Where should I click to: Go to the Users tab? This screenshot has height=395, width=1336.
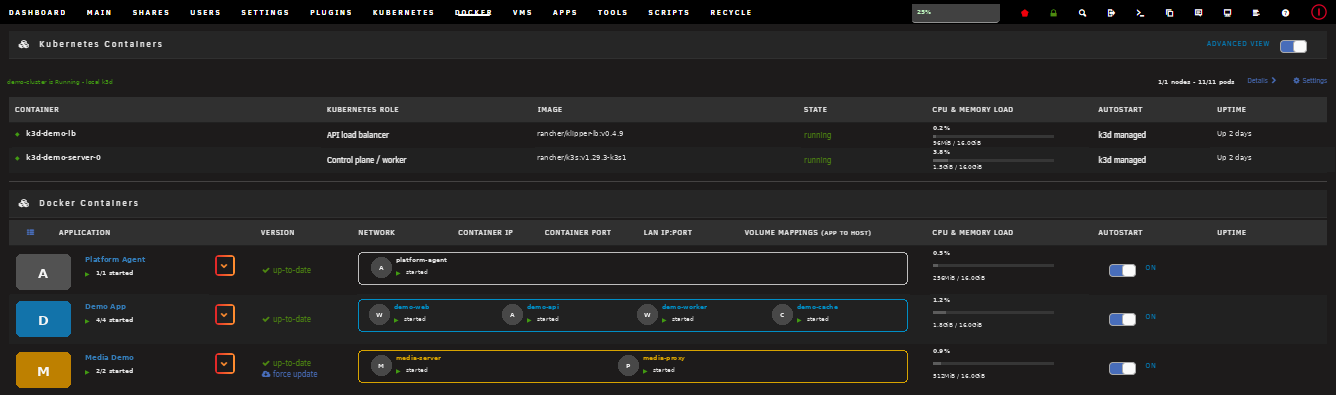205,13
